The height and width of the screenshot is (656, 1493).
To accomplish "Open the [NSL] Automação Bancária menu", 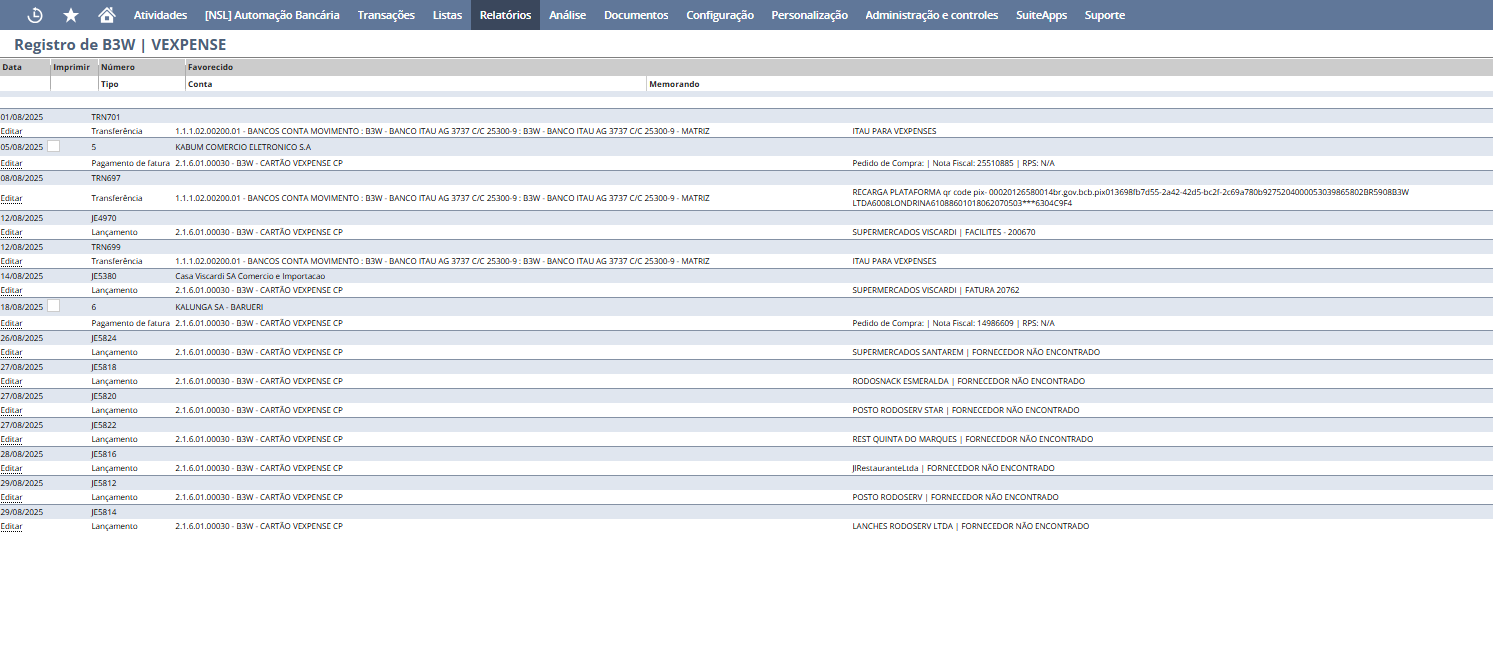I will 272,15.
